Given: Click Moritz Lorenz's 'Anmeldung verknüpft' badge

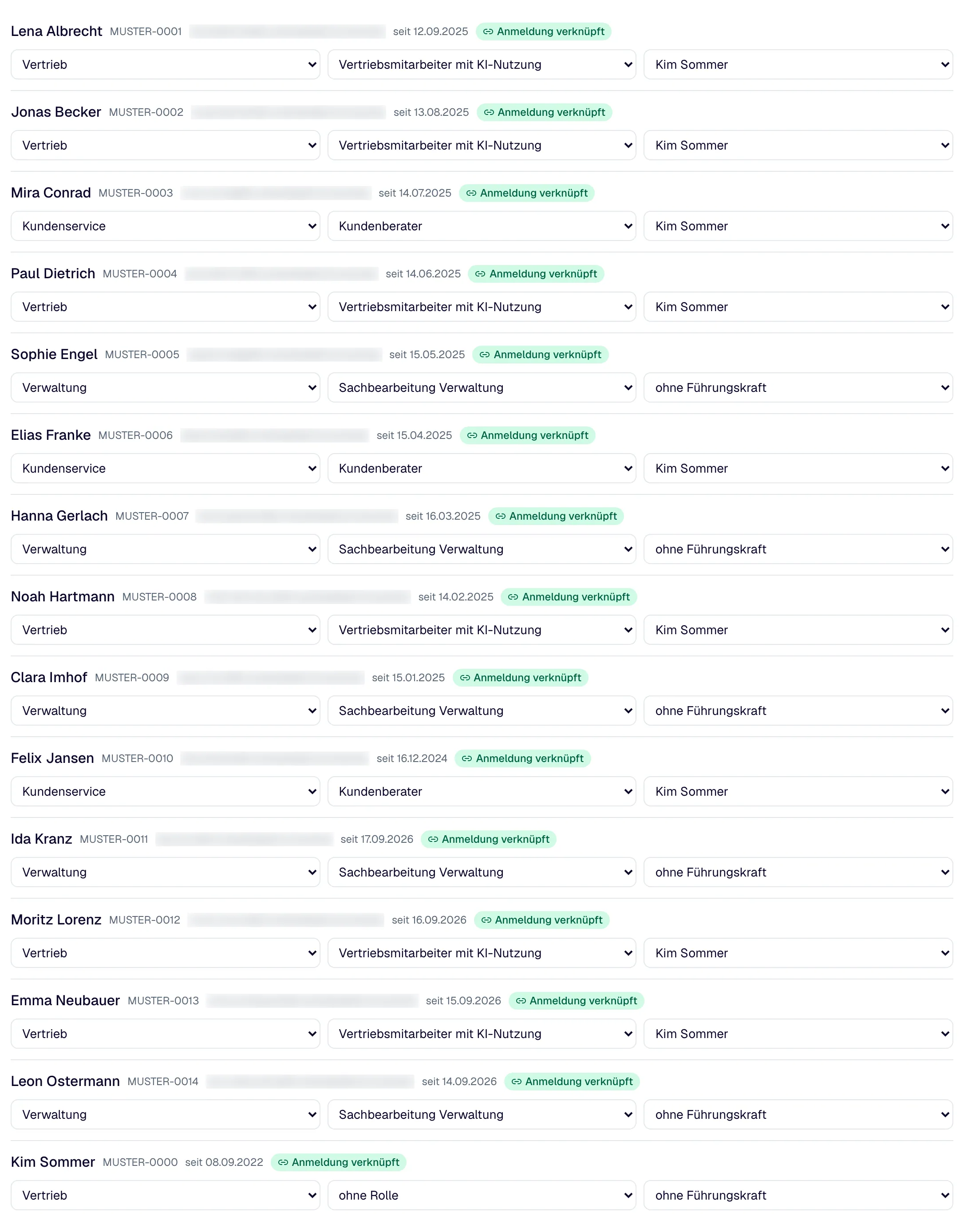Looking at the screenshot, I should pos(542,920).
